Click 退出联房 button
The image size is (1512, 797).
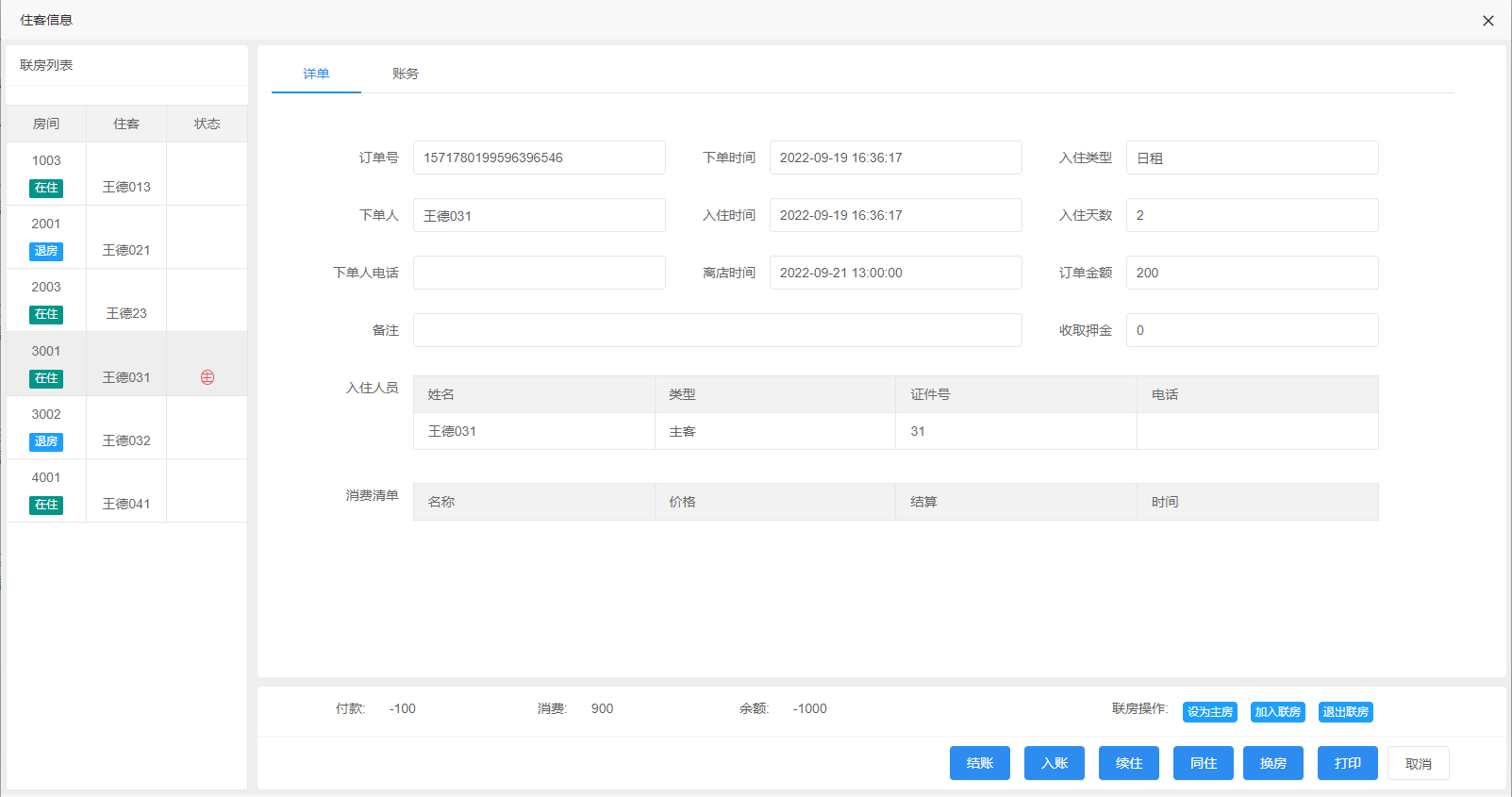(x=1346, y=712)
